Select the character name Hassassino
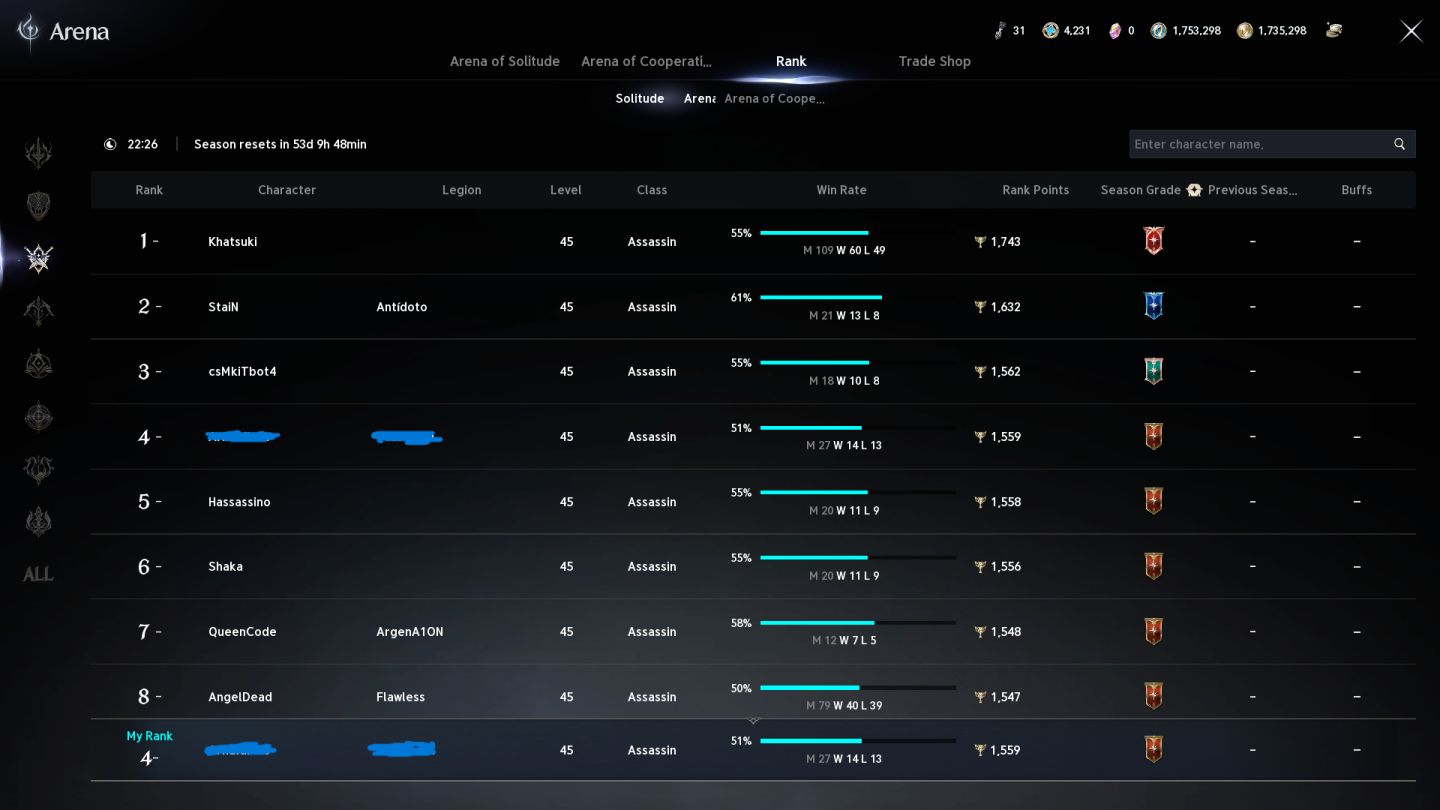This screenshot has height=810, width=1440. click(x=239, y=502)
